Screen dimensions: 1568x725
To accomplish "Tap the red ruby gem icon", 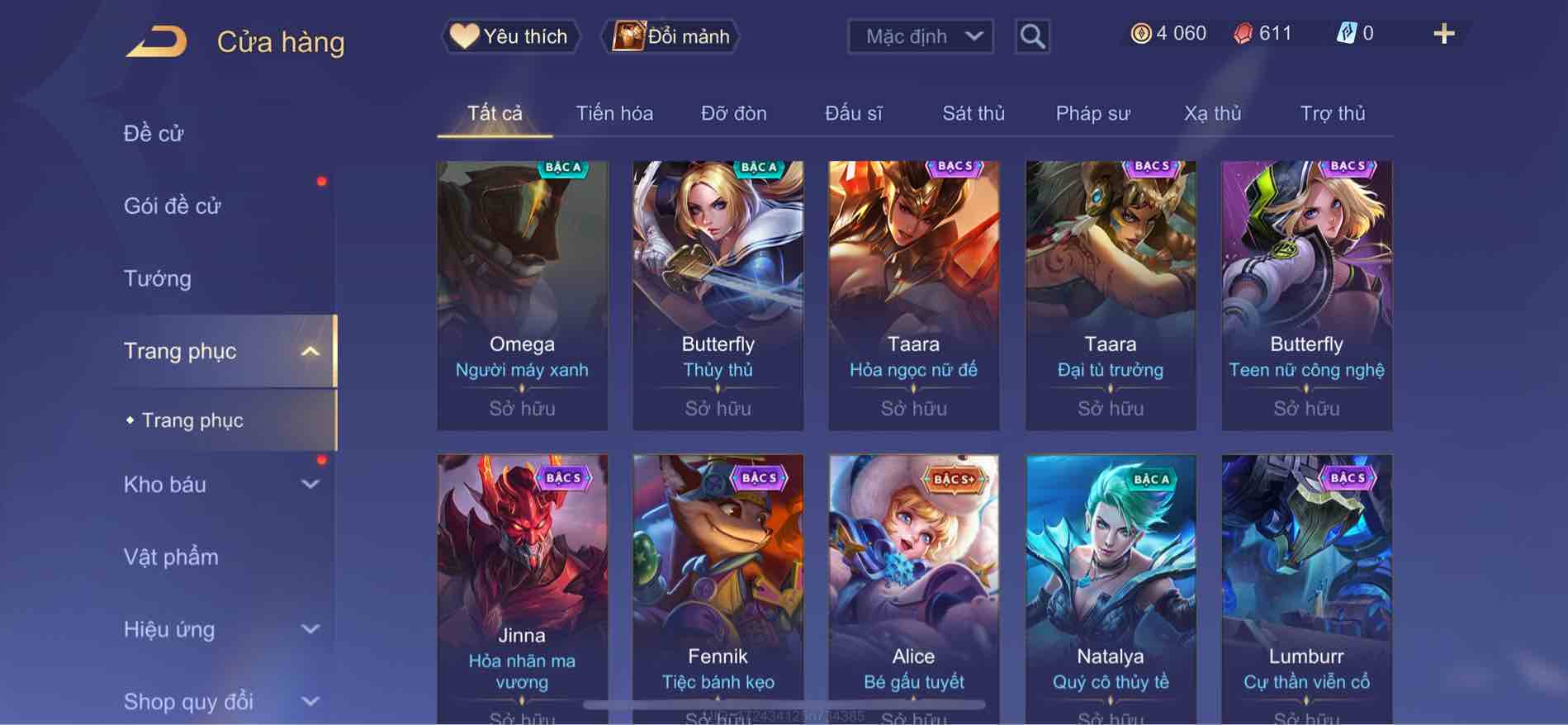I will click(1243, 33).
